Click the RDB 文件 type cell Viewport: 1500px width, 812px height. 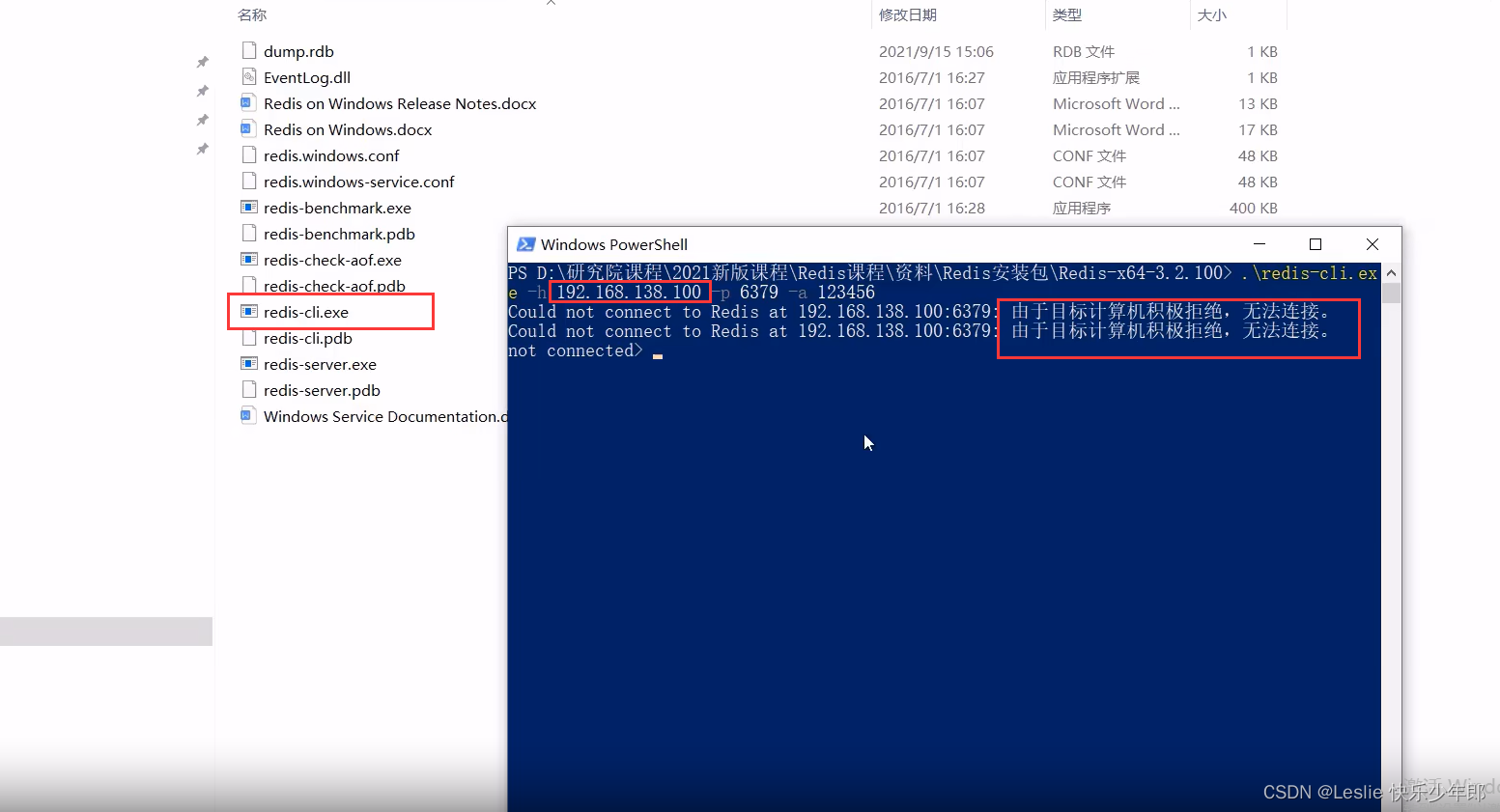click(1084, 51)
